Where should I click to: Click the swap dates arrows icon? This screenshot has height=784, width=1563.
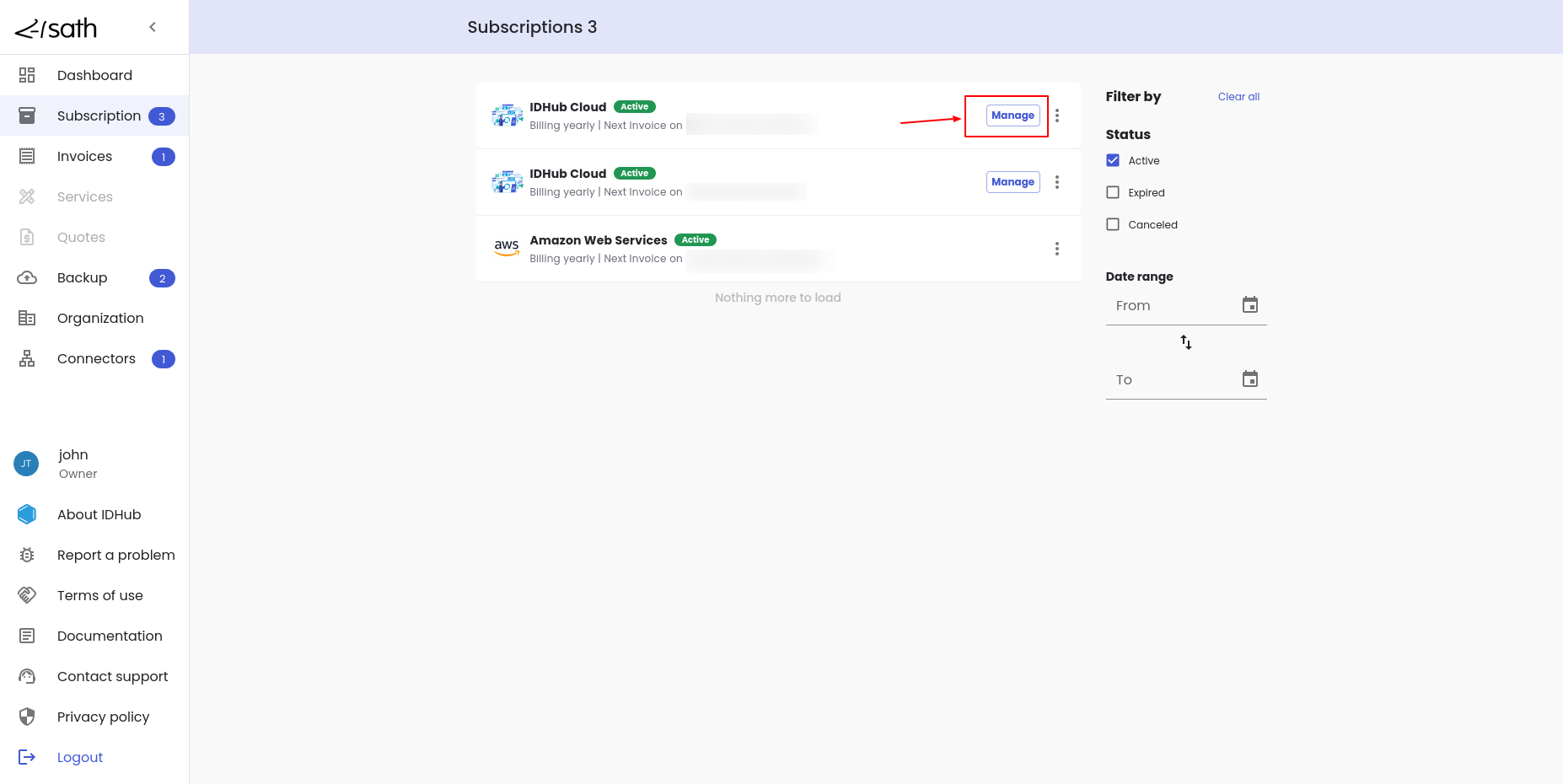pos(1185,342)
